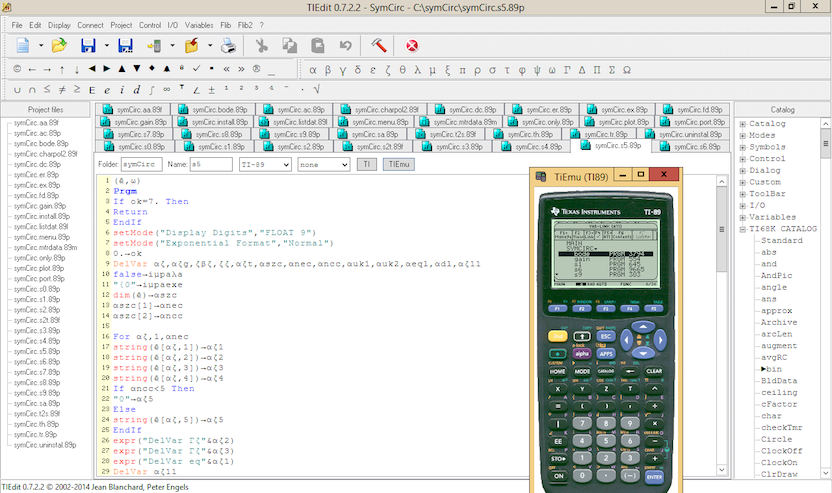Open the project folder icon

point(192,46)
